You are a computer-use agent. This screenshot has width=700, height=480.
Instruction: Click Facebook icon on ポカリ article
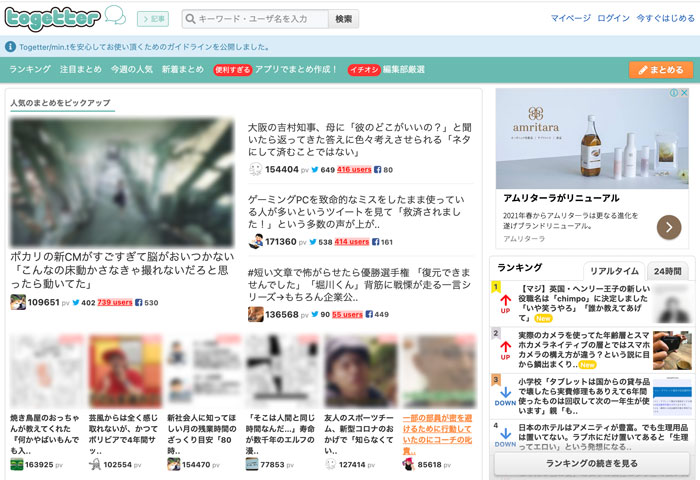pyautogui.click(x=139, y=302)
